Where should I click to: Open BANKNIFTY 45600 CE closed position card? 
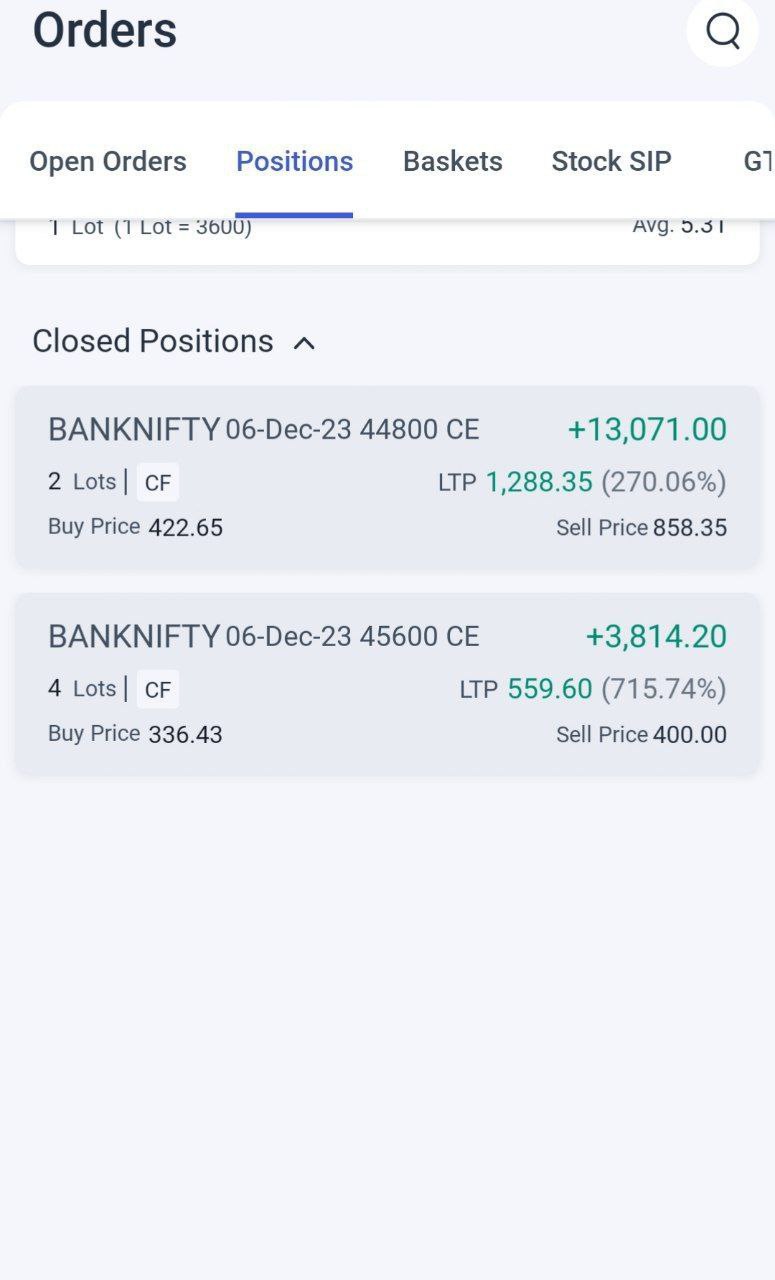point(387,684)
